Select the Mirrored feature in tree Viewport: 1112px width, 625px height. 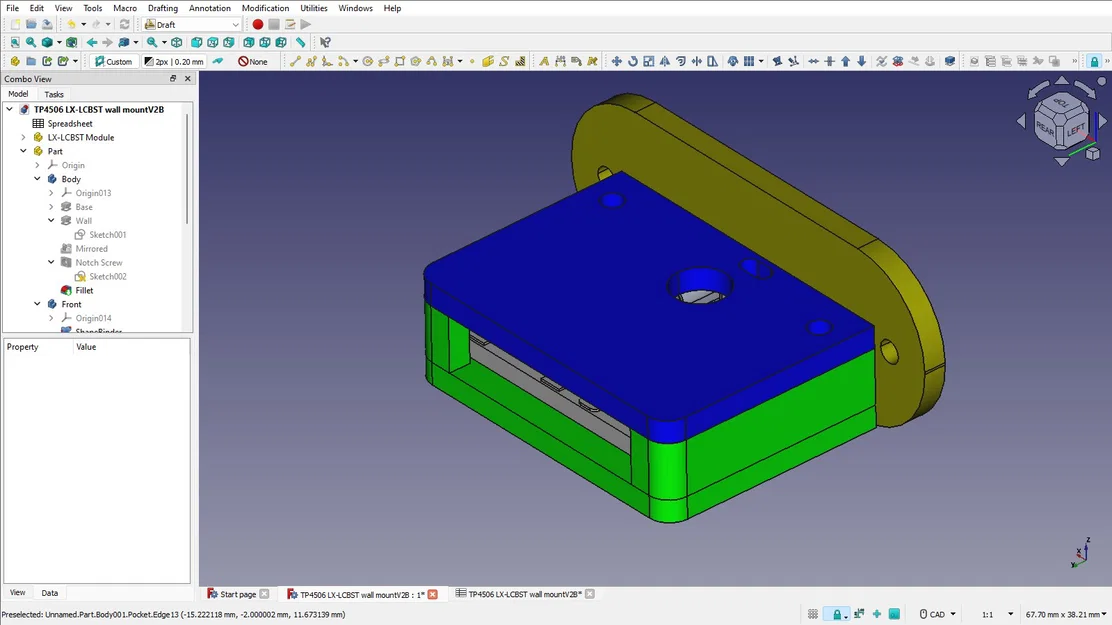(x=91, y=249)
